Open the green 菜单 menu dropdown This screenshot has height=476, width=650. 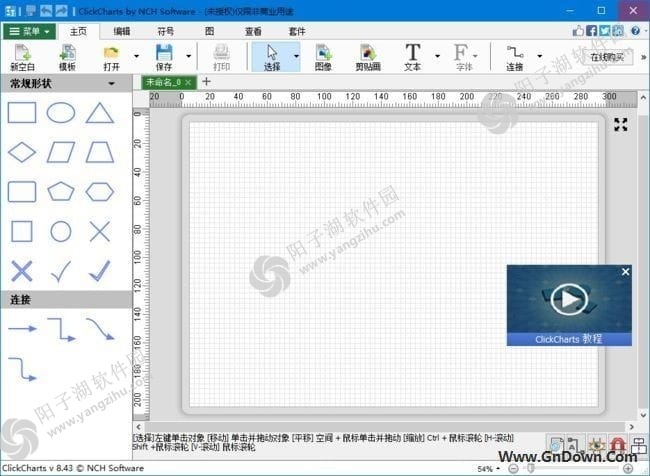[x=29, y=31]
